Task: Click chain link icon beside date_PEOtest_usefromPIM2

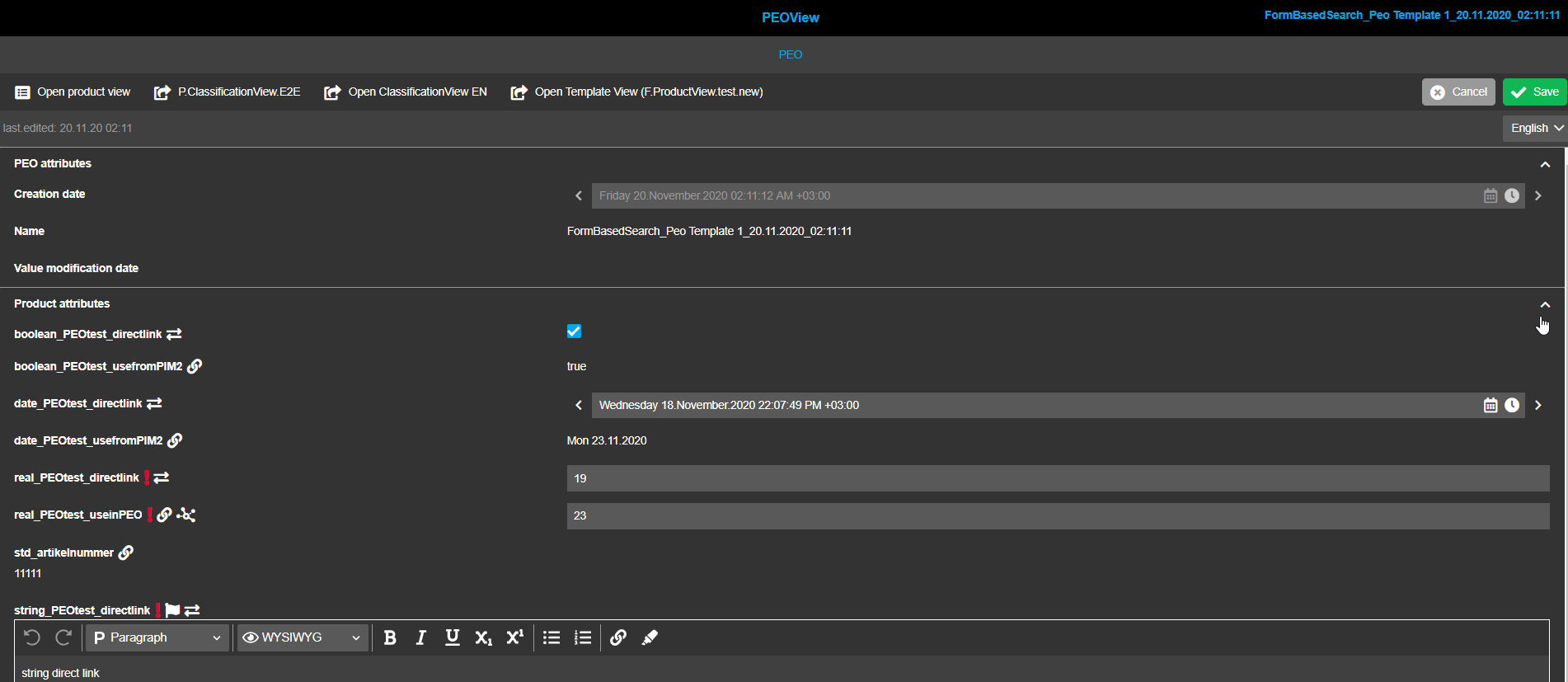Action: (175, 440)
